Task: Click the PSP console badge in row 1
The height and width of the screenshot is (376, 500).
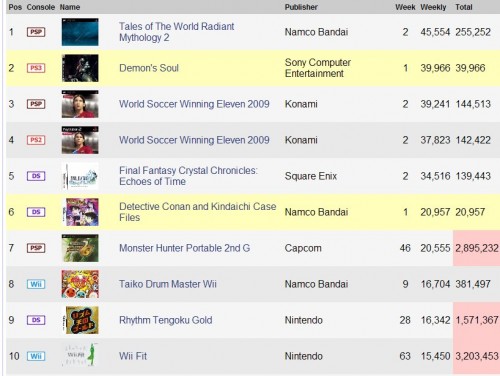Action: (x=36, y=32)
